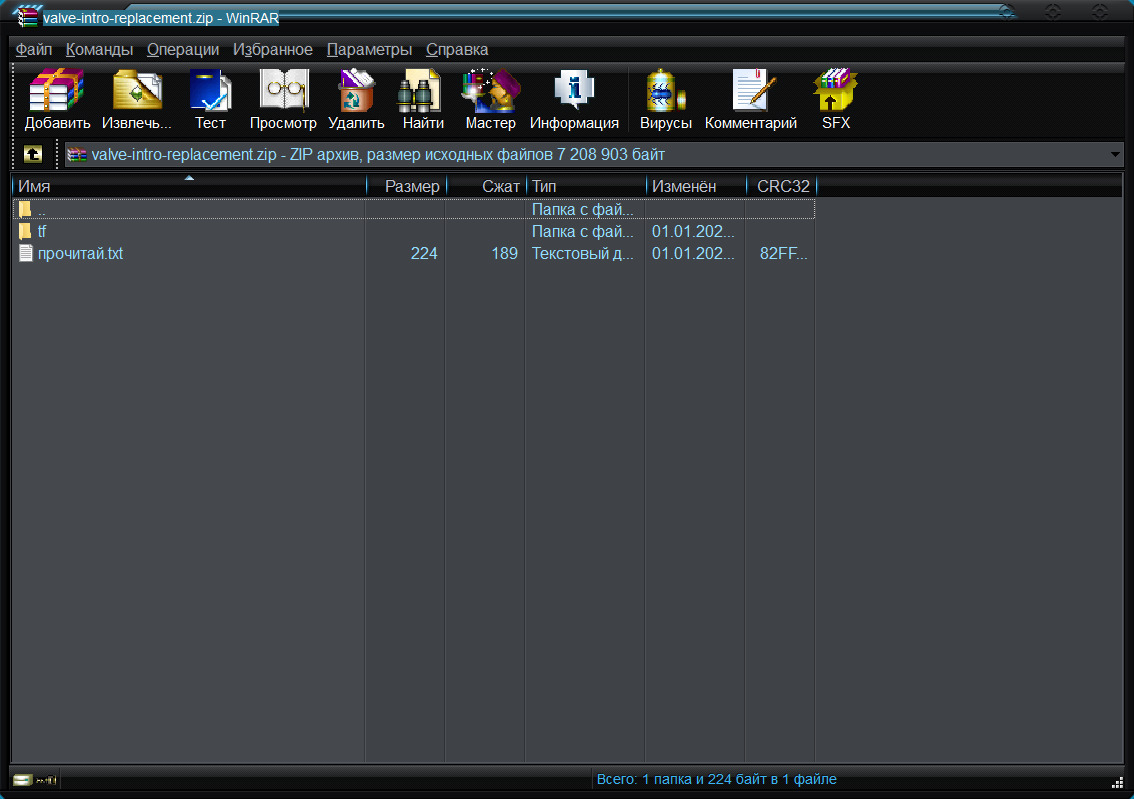
Task: Open the Комментарий comment editor icon
Action: pyautogui.click(x=751, y=90)
